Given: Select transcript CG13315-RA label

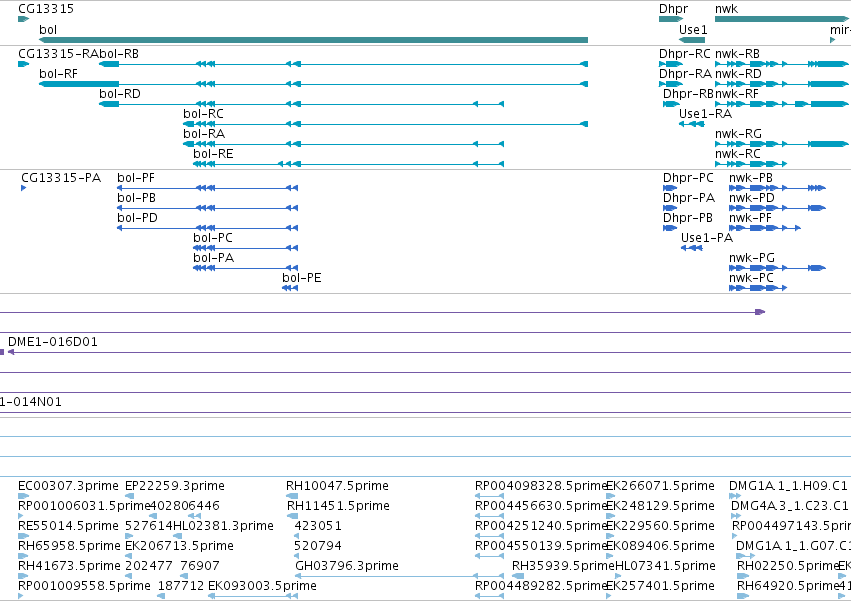Looking at the screenshot, I should [x=58, y=54].
